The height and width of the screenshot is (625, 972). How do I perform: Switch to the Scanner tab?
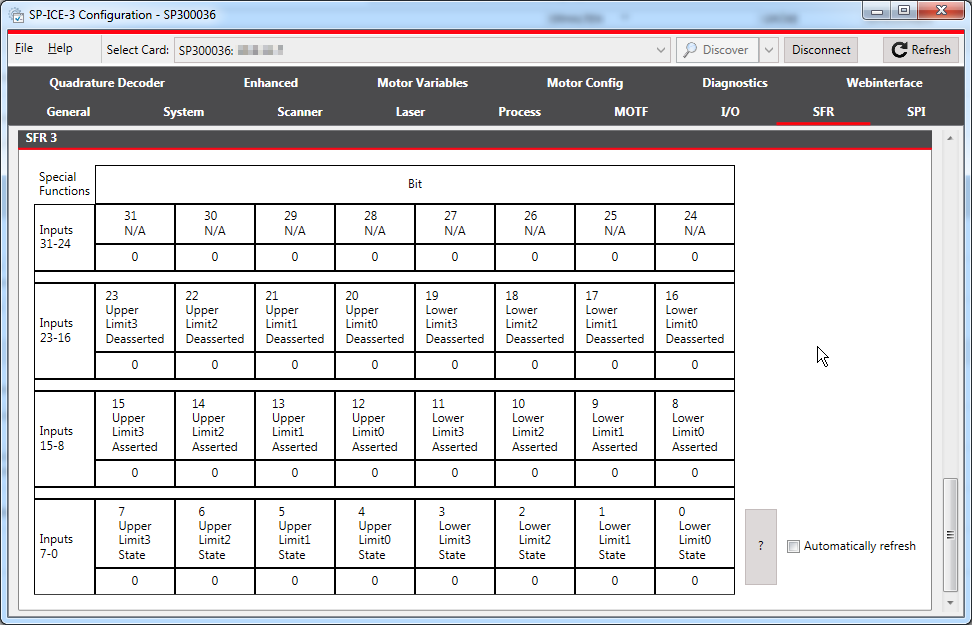[x=300, y=112]
